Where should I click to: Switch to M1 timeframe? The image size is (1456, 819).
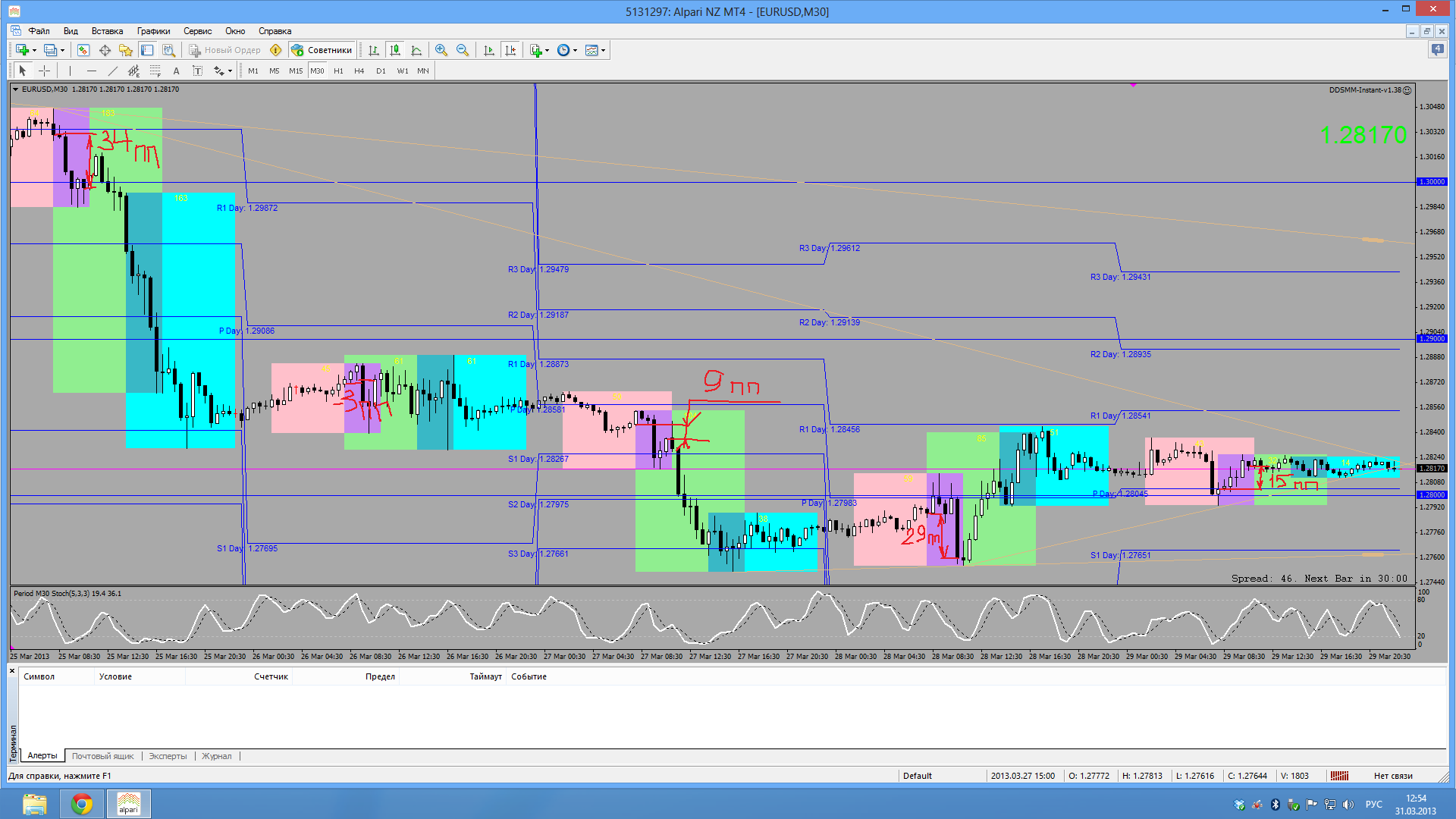pos(253,71)
